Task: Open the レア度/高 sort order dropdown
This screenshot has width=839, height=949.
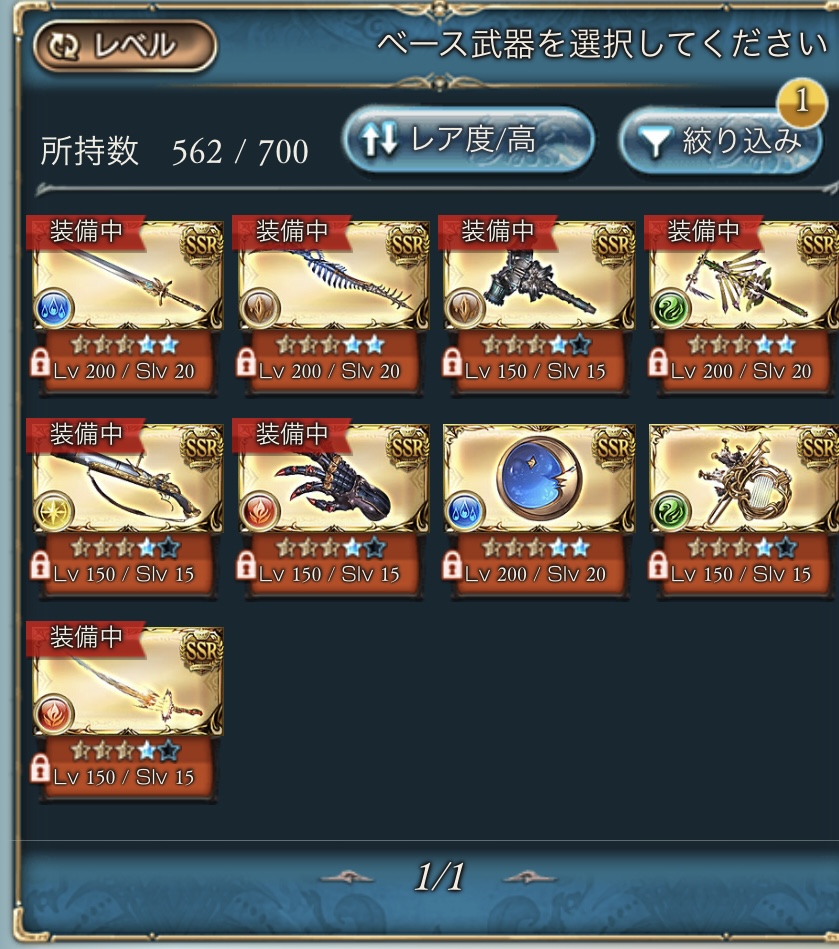Action: coord(469,139)
